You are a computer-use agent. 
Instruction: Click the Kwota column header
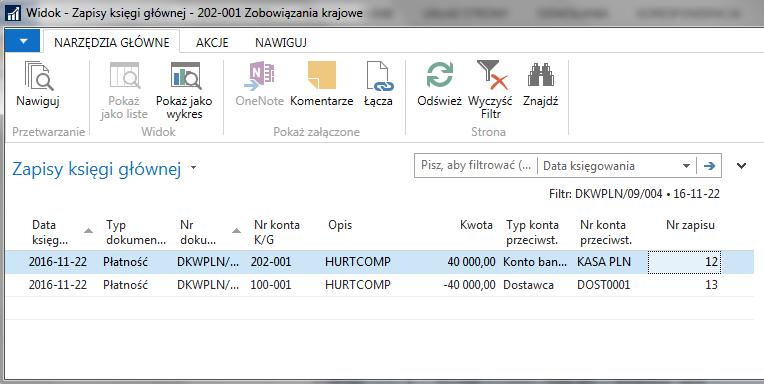coord(476,225)
